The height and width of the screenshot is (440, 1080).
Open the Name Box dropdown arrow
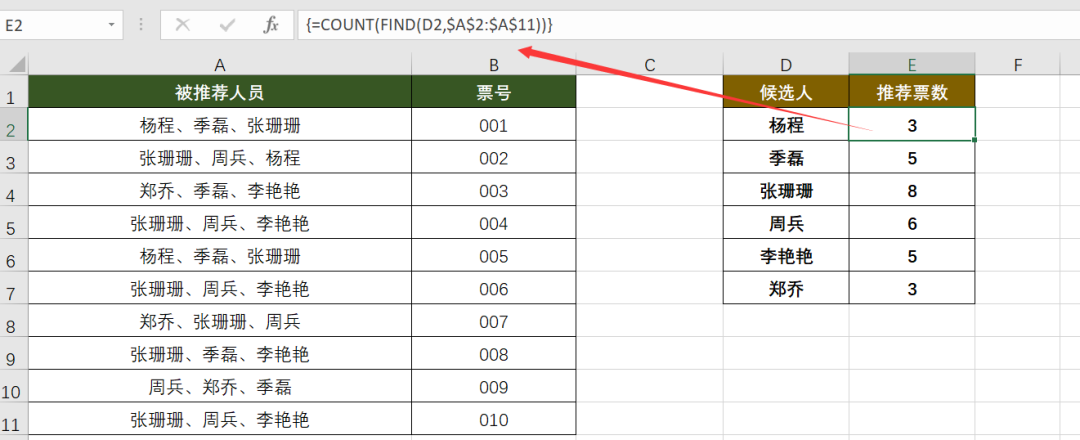(112, 25)
